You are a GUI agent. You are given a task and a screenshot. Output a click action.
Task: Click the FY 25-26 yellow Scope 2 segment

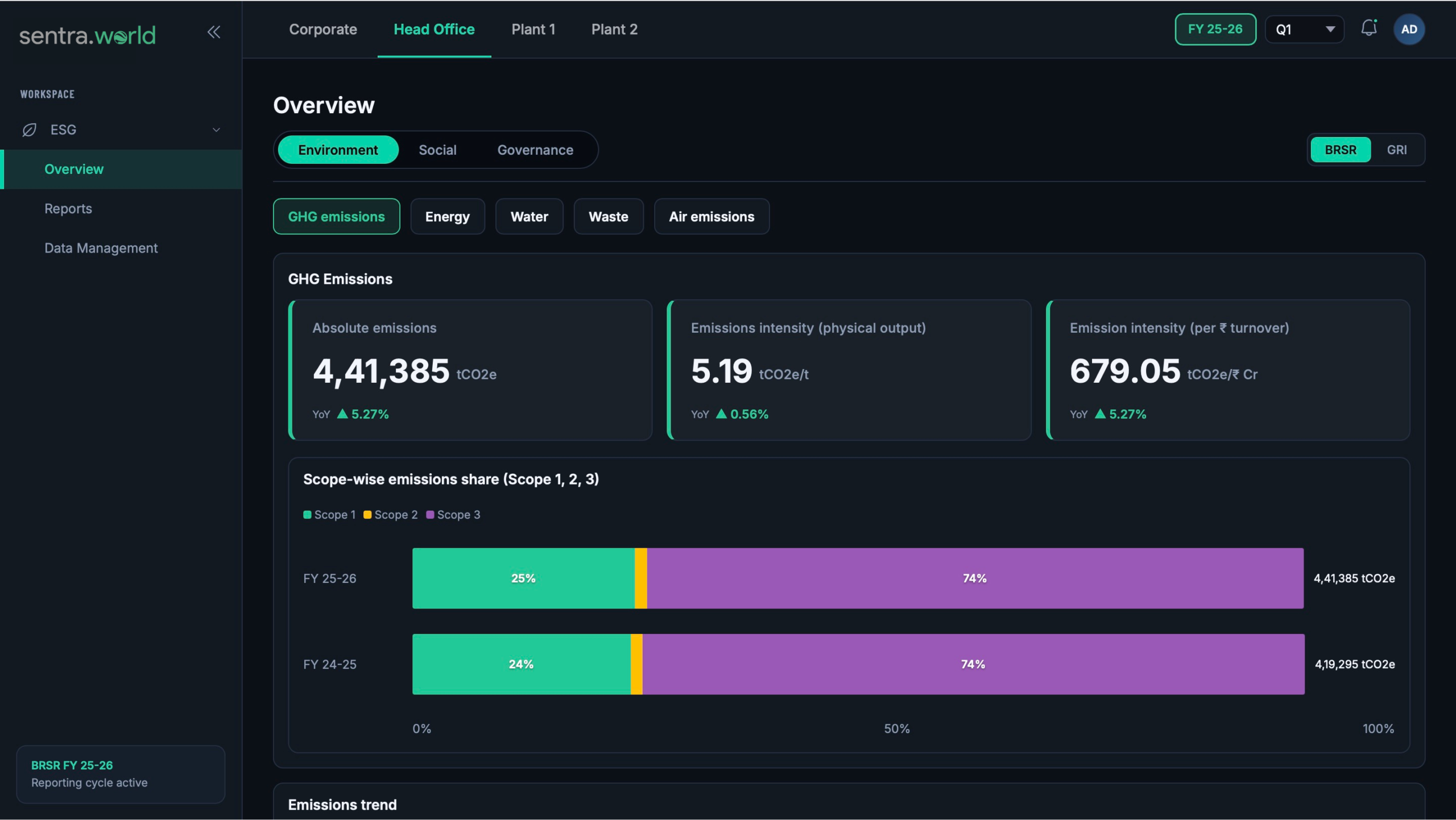click(x=641, y=578)
